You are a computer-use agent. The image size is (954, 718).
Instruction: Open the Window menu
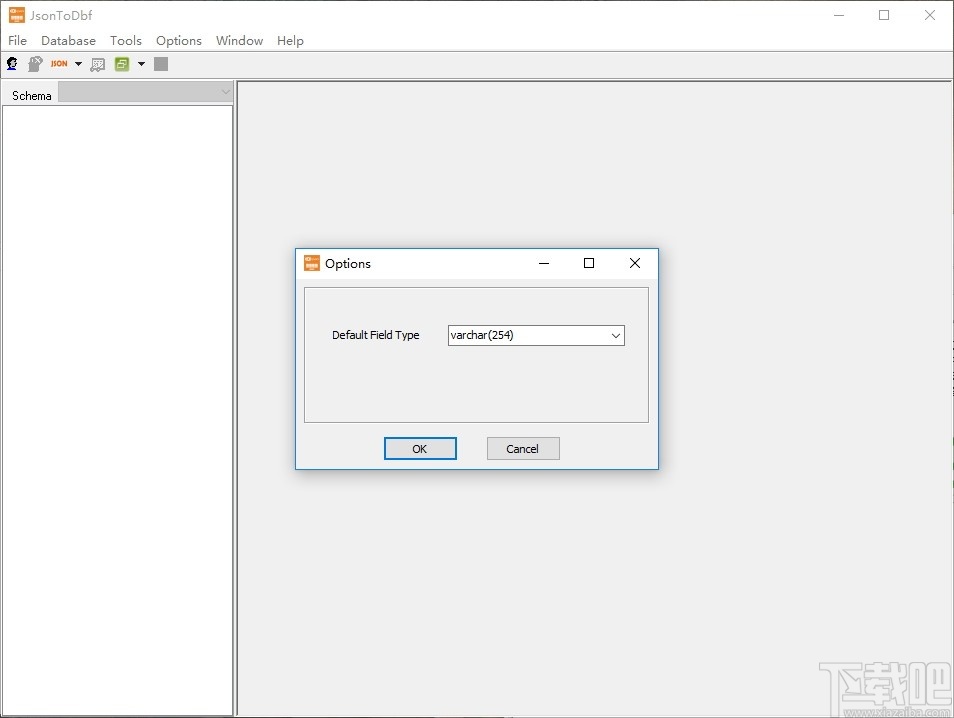(239, 41)
